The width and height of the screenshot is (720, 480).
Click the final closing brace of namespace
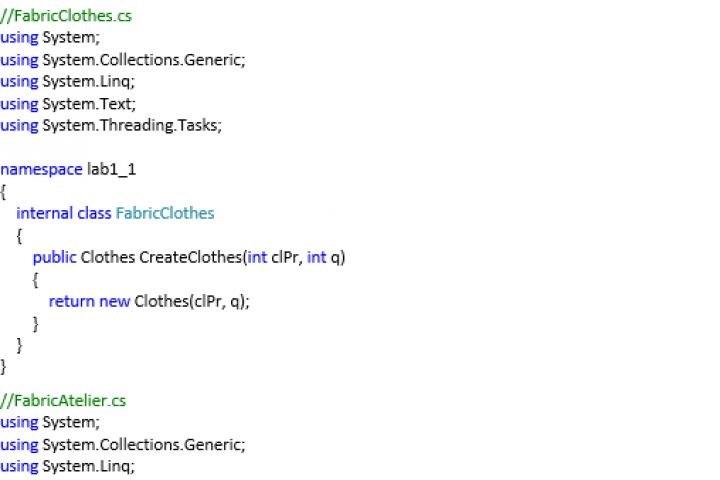click(x=4, y=367)
